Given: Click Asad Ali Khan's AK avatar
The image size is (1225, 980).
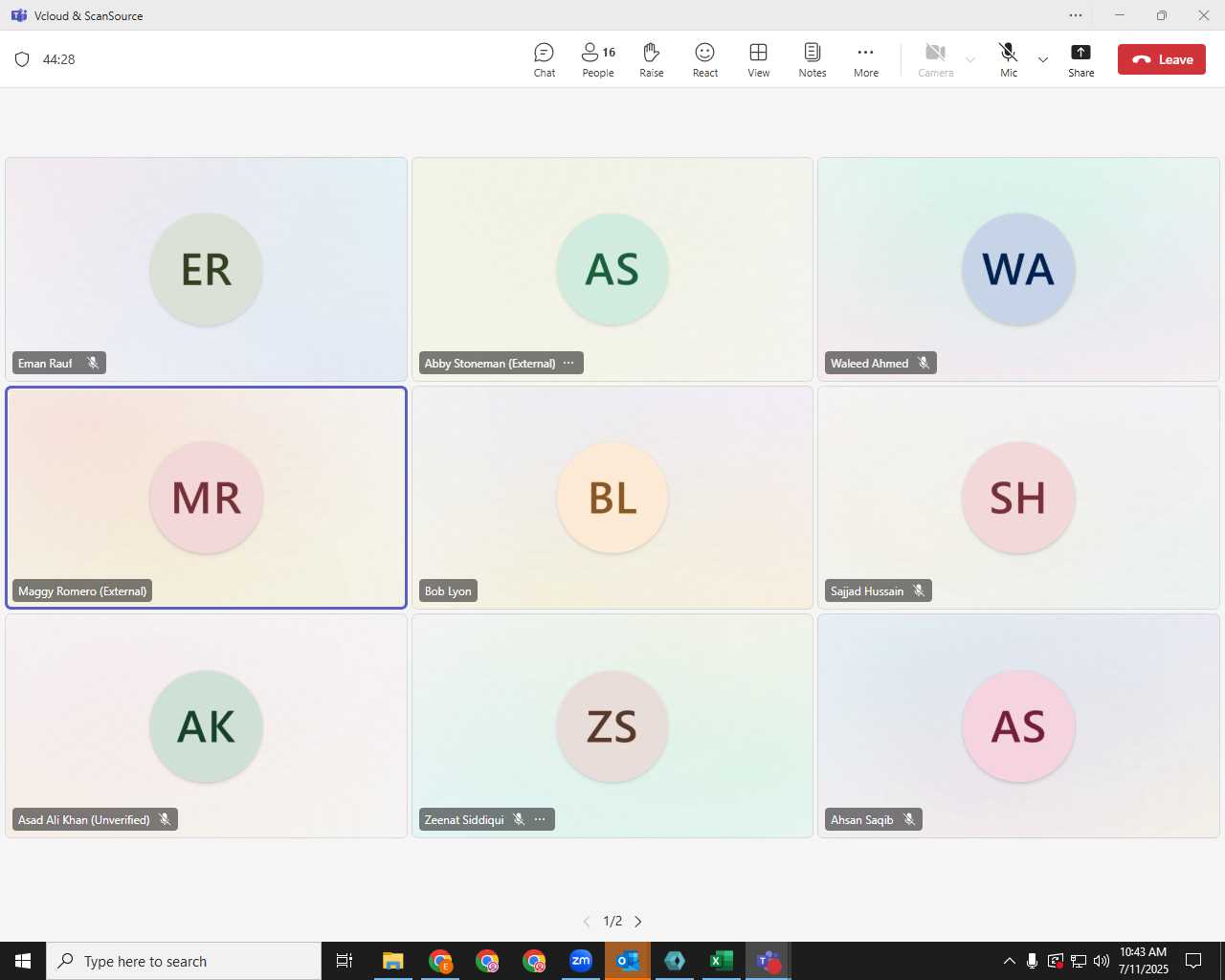Looking at the screenshot, I should tap(207, 726).
